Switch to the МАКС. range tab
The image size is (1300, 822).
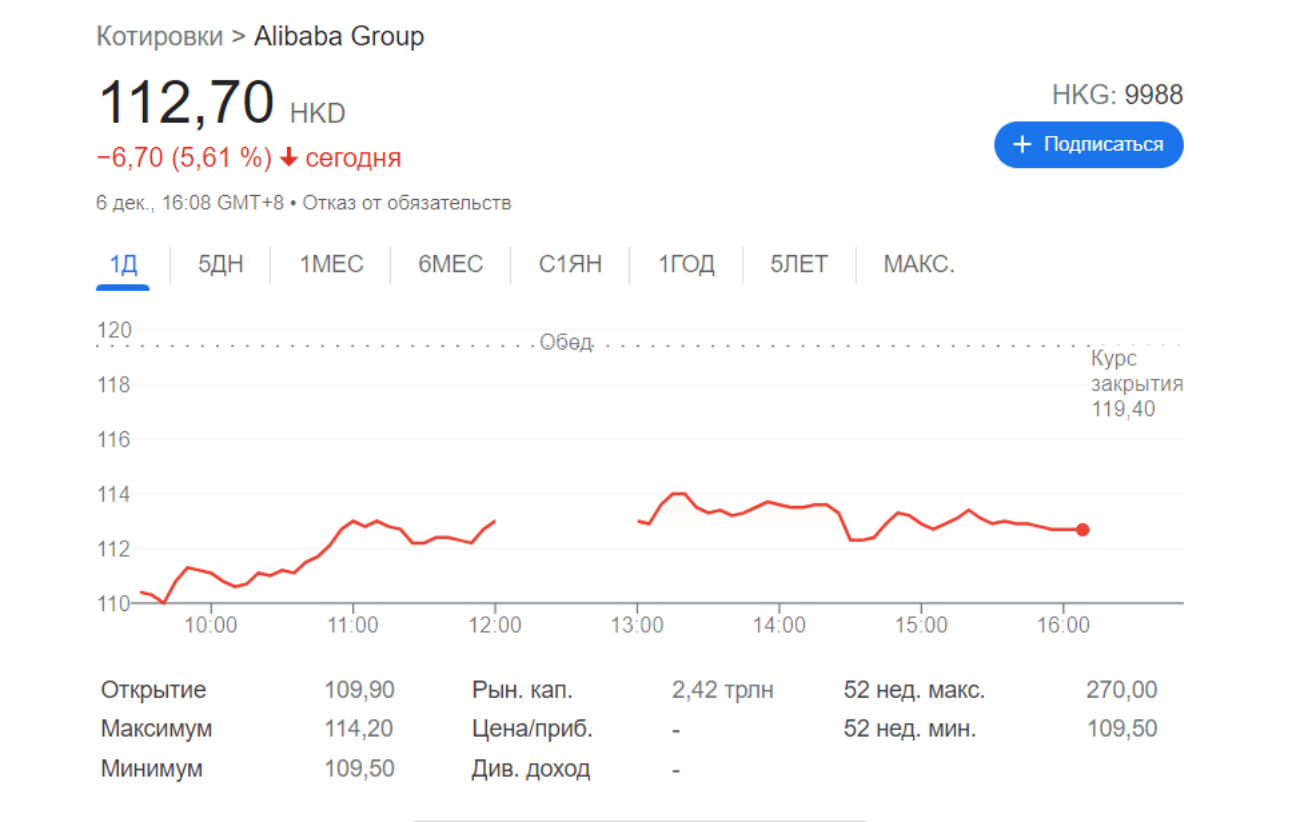919,265
